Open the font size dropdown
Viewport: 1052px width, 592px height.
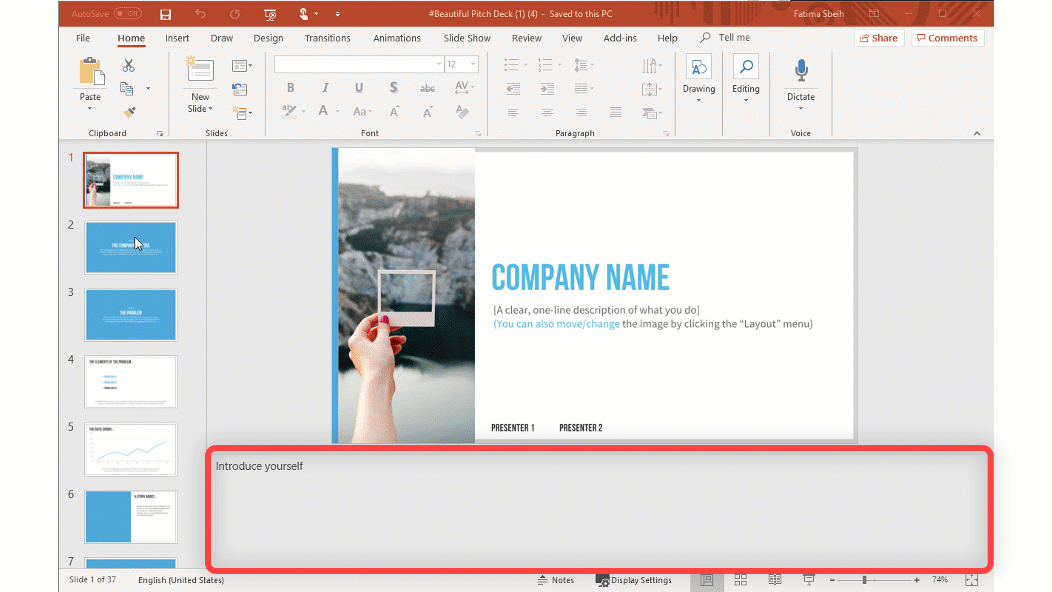tap(473, 64)
